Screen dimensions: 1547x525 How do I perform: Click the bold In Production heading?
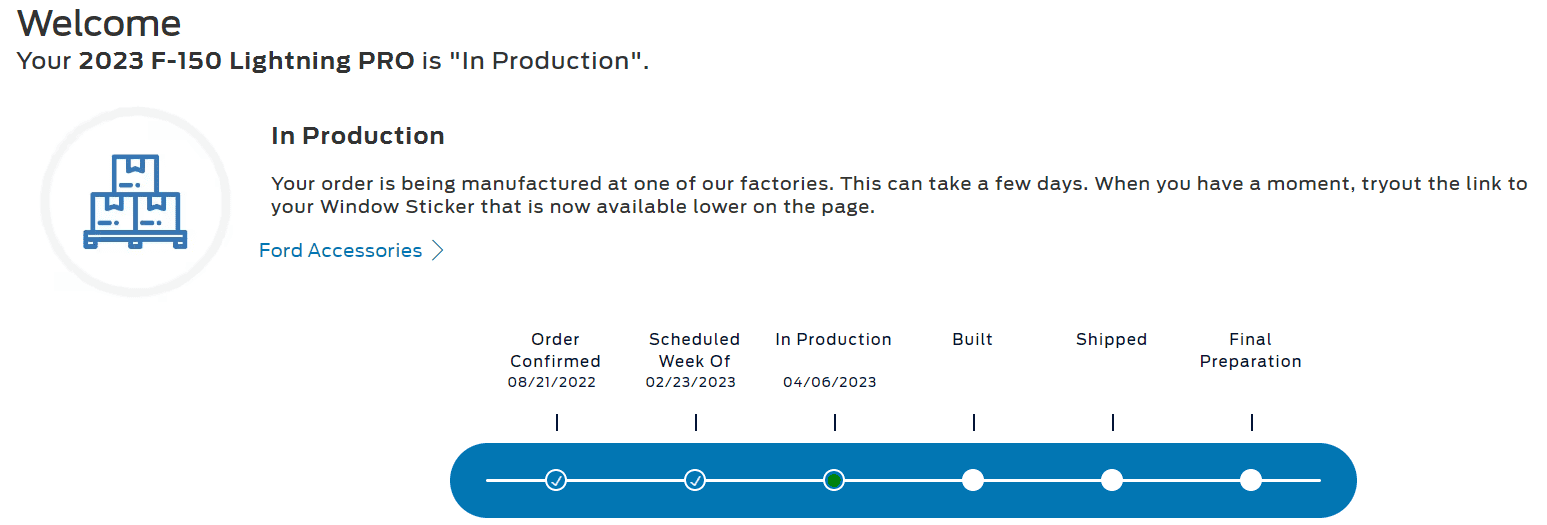tap(358, 136)
